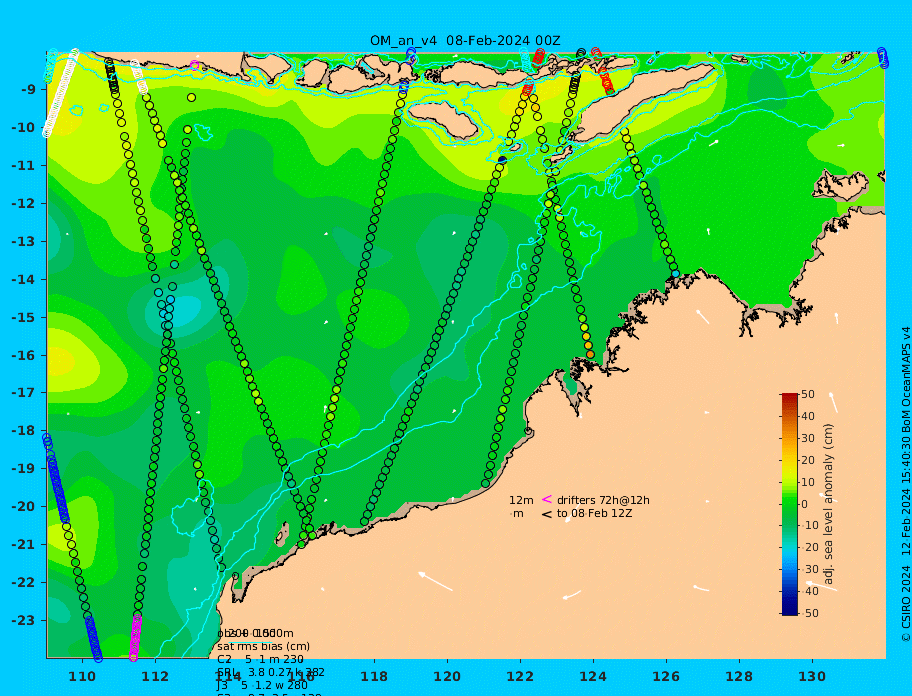This screenshot has width=912, height=696.
Task: Click the colorbar tick label '-10'
Action: [x=809, y=526]
